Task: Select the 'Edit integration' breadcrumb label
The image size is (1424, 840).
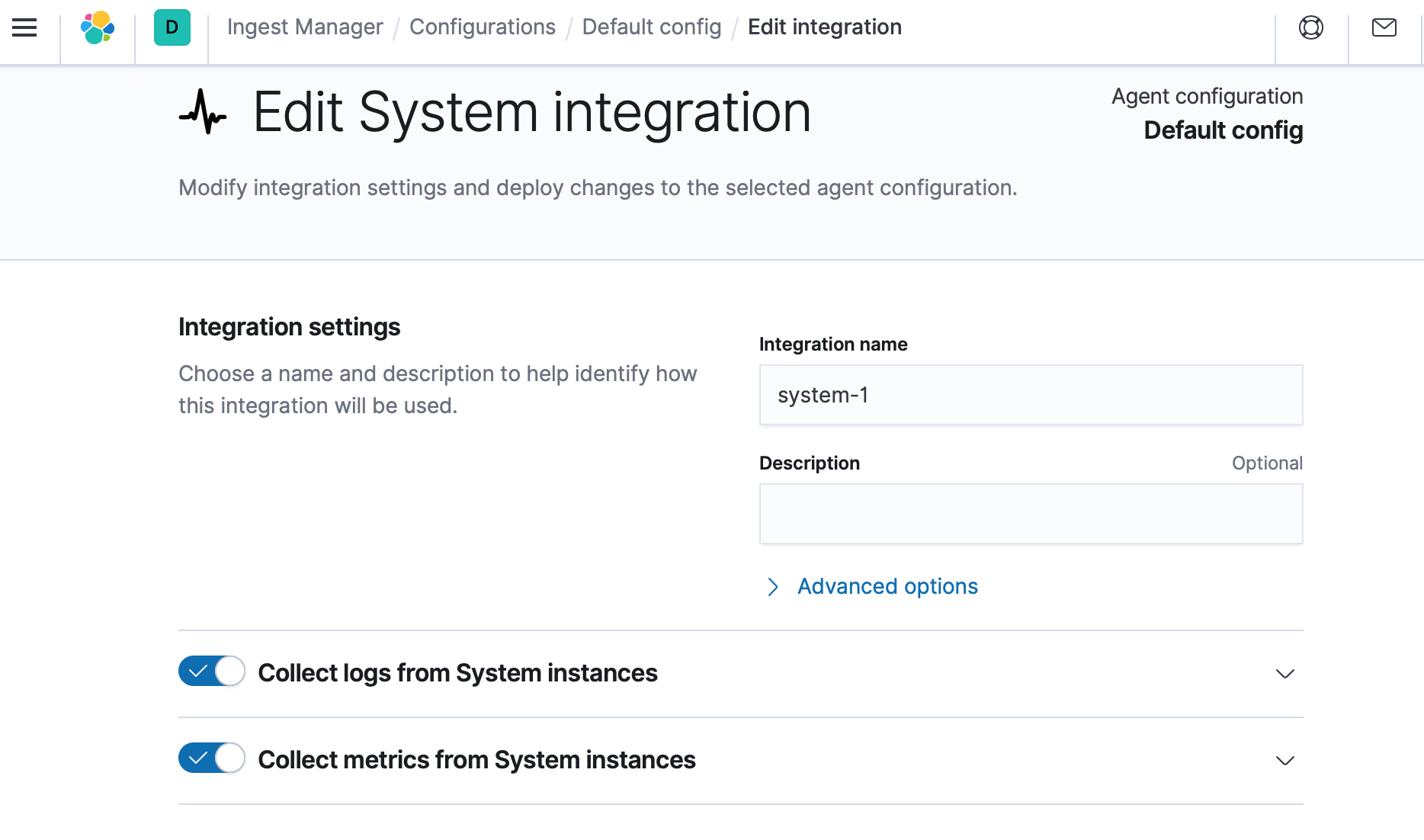Action: [824, 27]
